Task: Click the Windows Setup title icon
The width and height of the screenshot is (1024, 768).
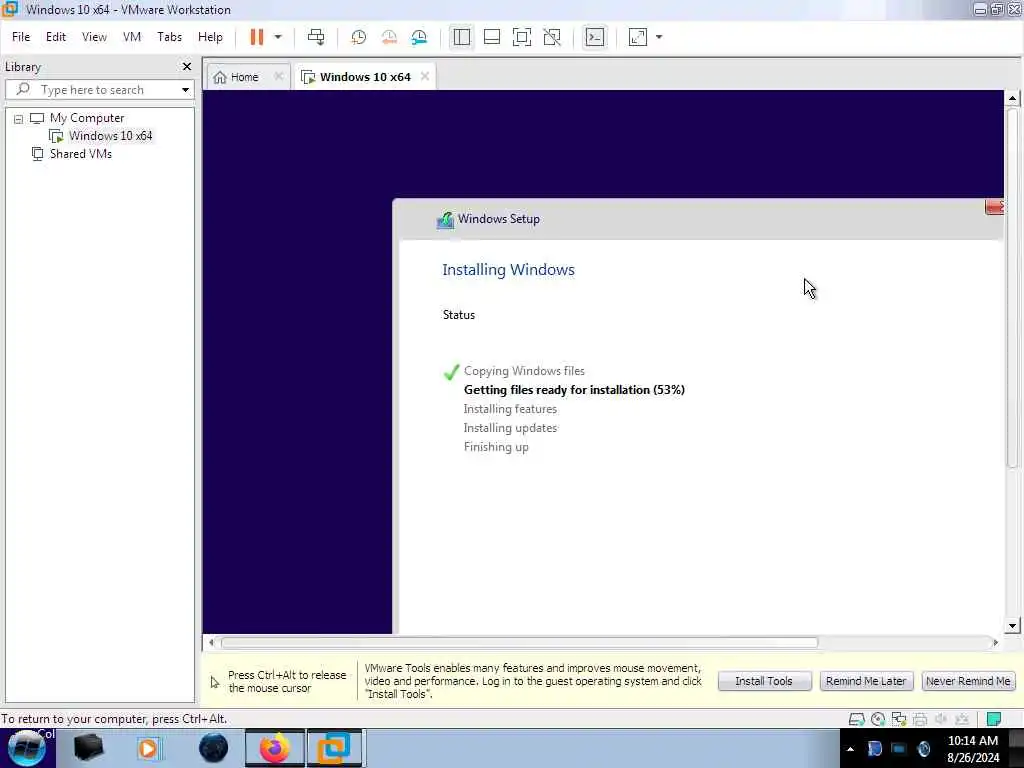Action: point(445,219)
